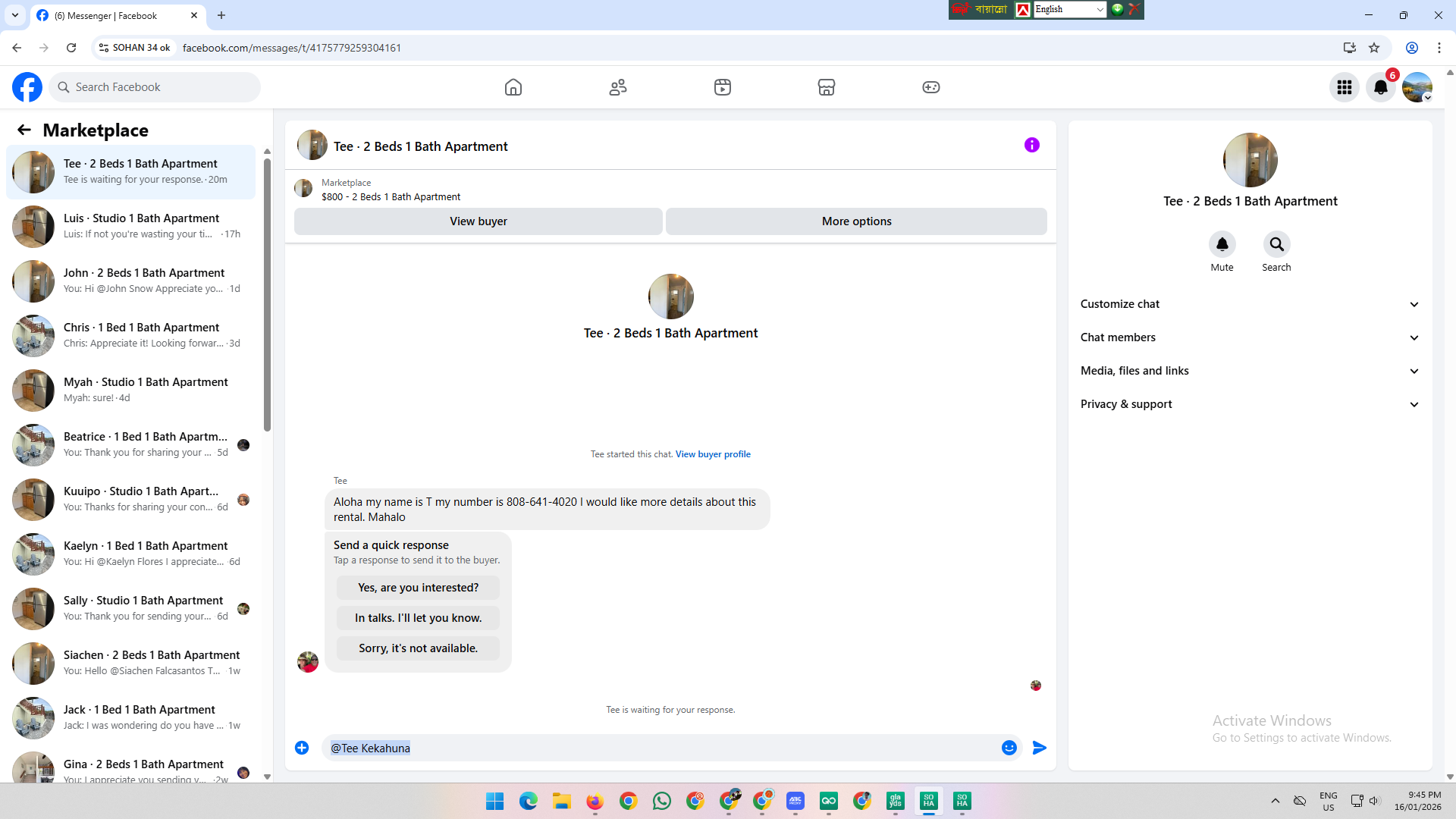Click the send message arrow icon

pos(1040,748)
